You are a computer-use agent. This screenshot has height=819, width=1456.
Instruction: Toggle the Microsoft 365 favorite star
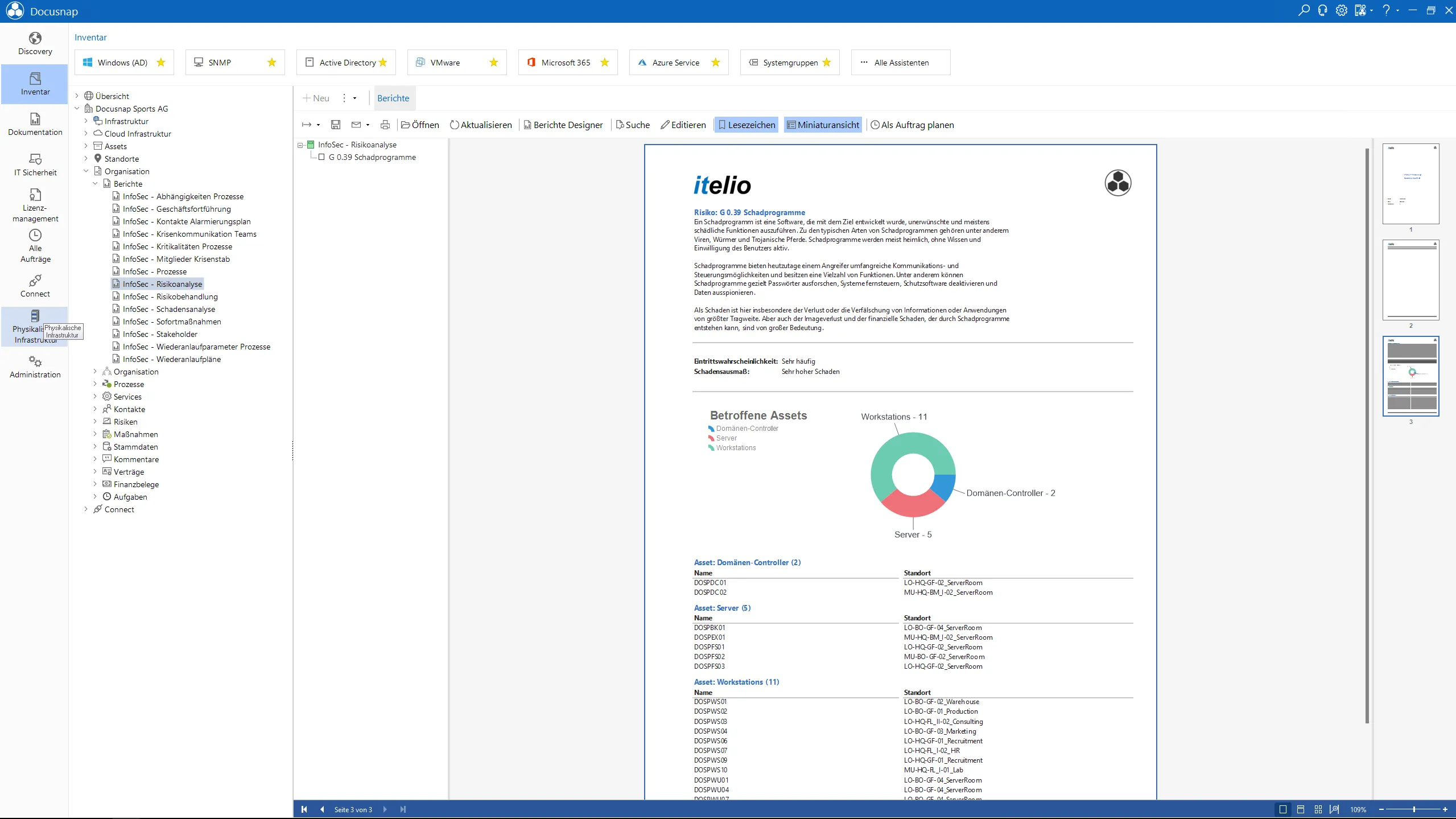tap(605, 63)
